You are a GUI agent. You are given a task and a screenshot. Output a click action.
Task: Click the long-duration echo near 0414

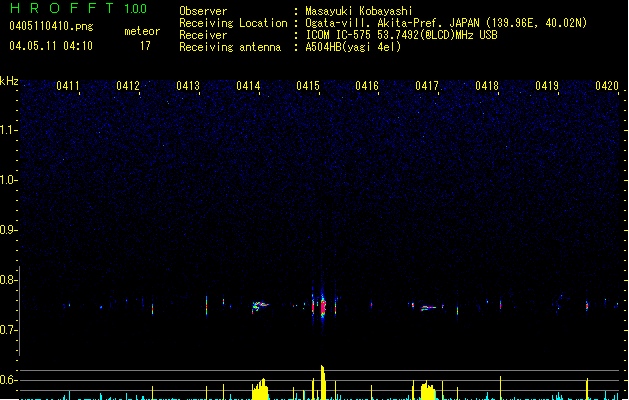260,306
